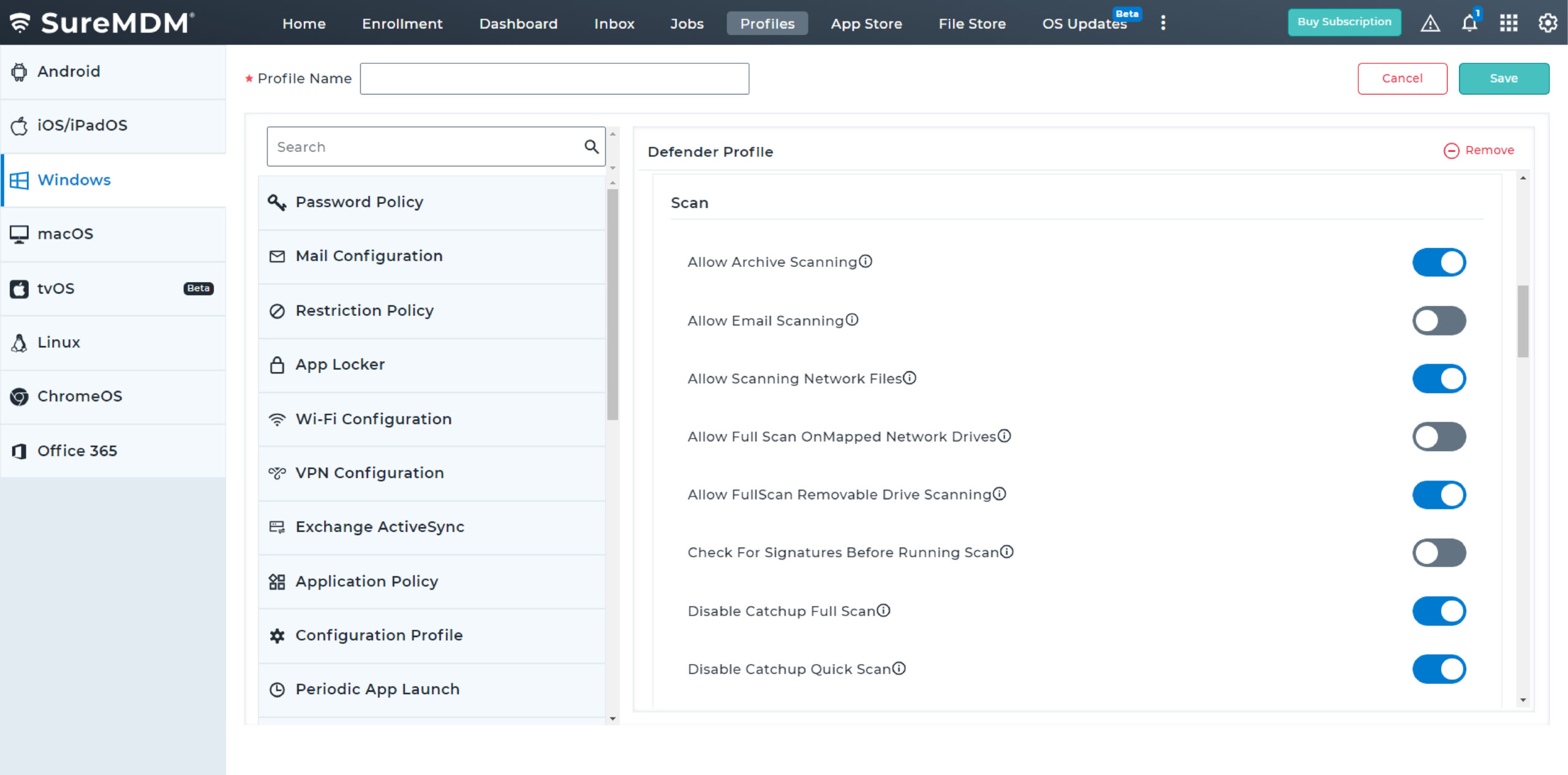Select "Wi-Fi Configuration" policy text
This screenshot has width=1568, height=775.
coord(374,419)
